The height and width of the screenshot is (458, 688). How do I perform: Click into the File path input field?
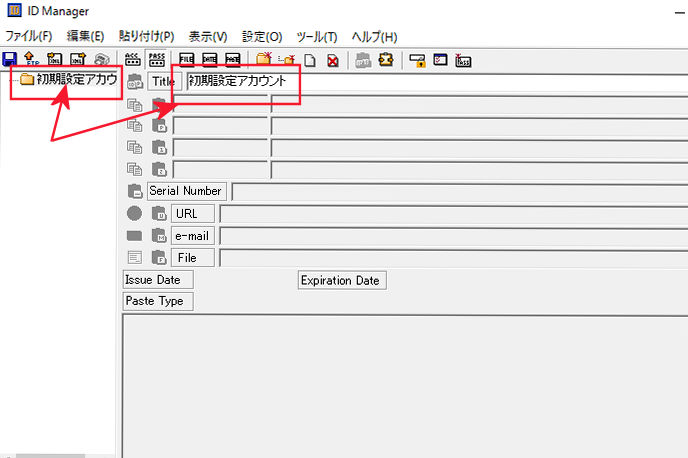tap(454, 258)
